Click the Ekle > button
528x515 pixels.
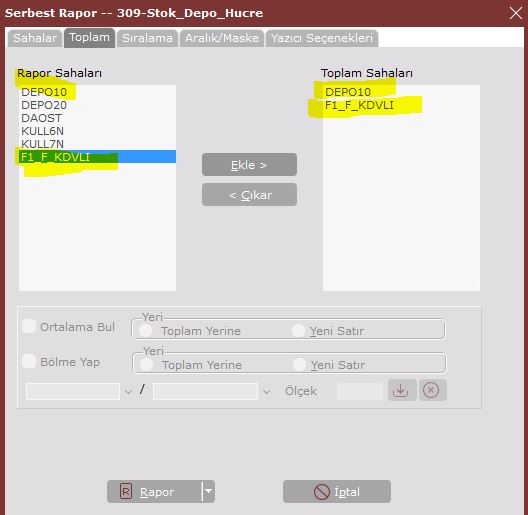[x=249, y=165]
